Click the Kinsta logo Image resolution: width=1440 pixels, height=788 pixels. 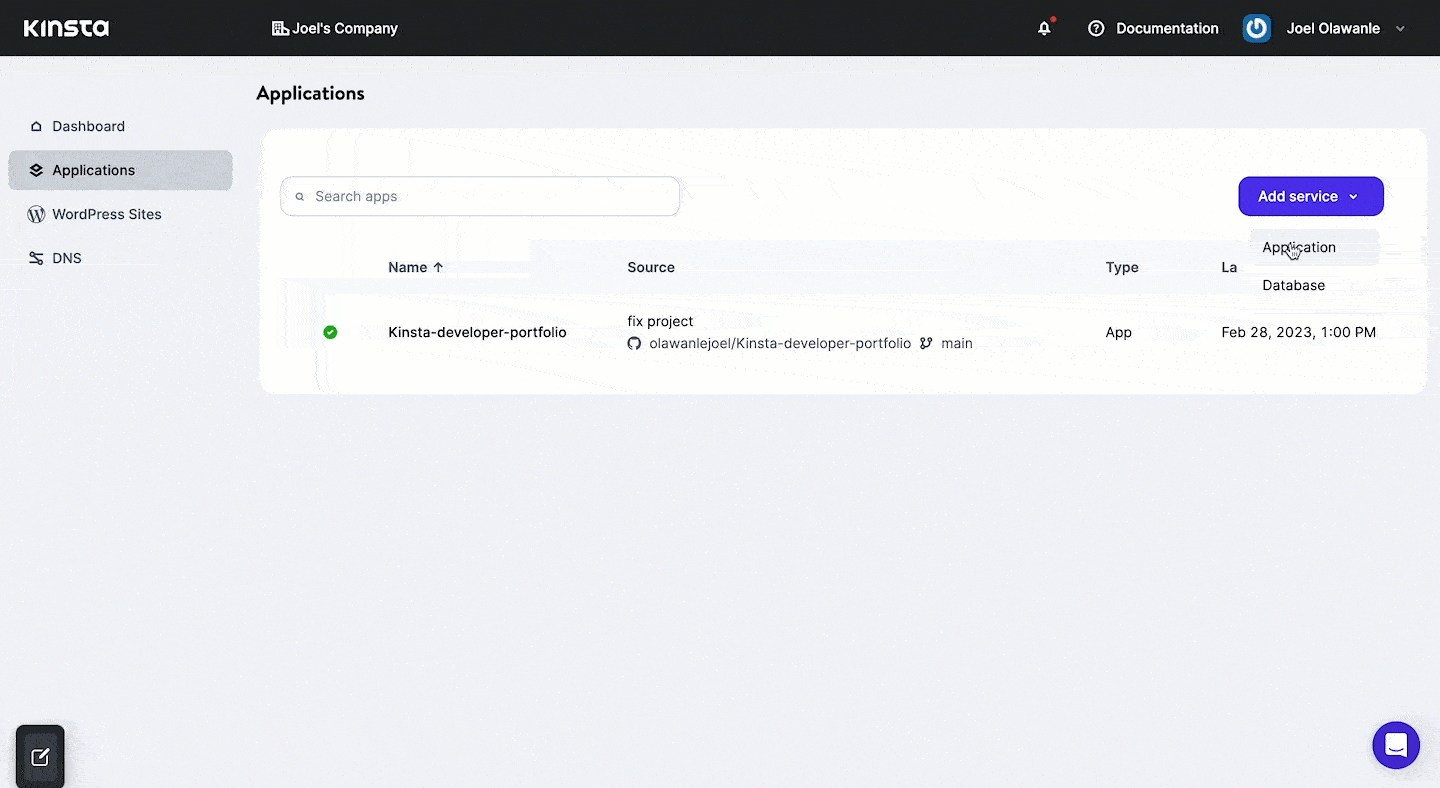pyautogui.click(x=66, y=27)
